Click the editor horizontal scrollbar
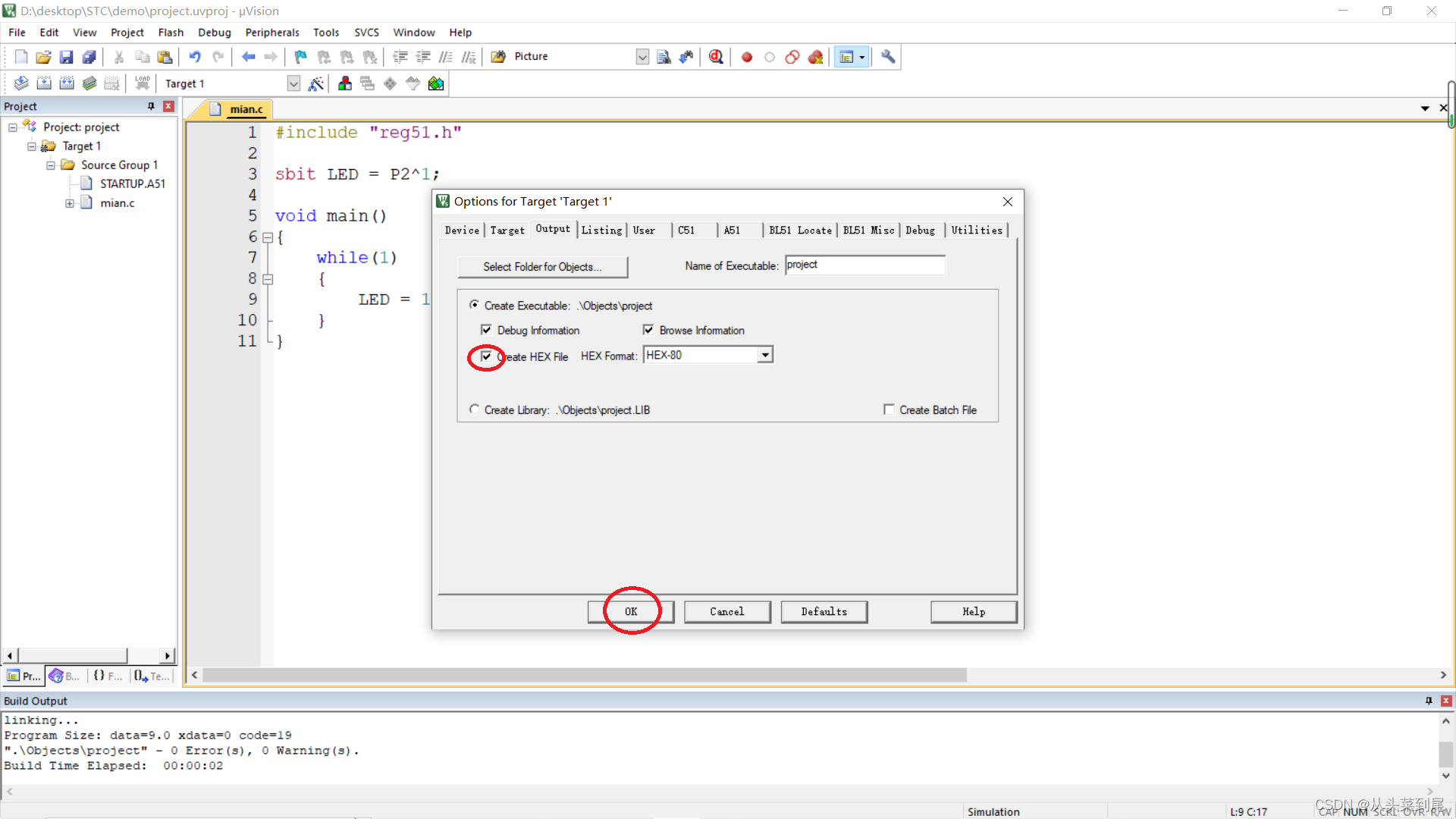 584,675
